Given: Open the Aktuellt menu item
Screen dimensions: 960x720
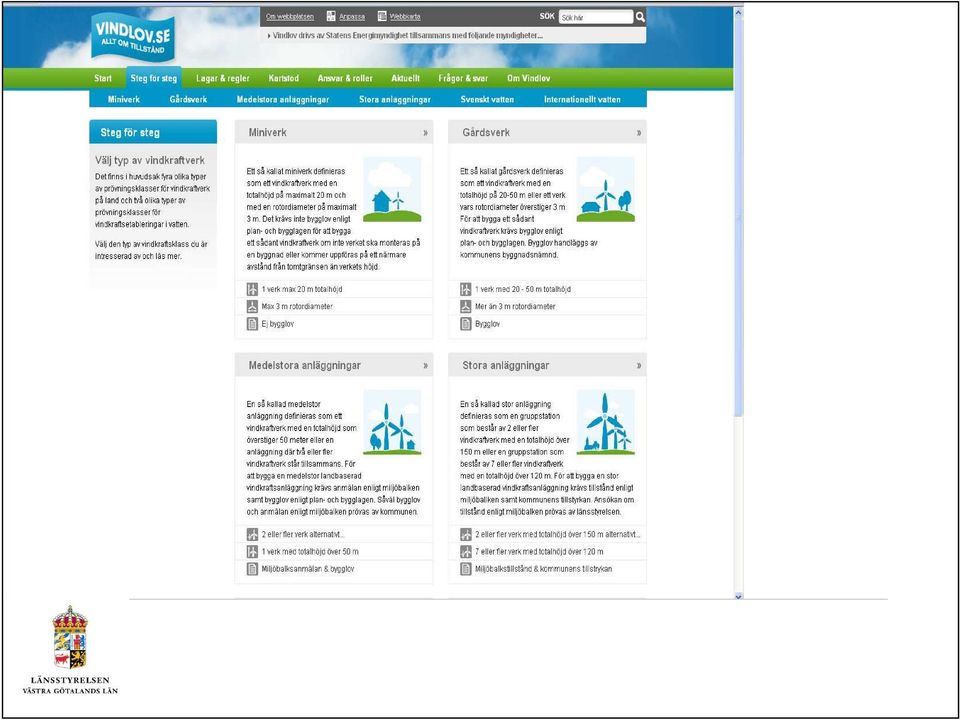Looking at the screenshot, I should [406, 78].
